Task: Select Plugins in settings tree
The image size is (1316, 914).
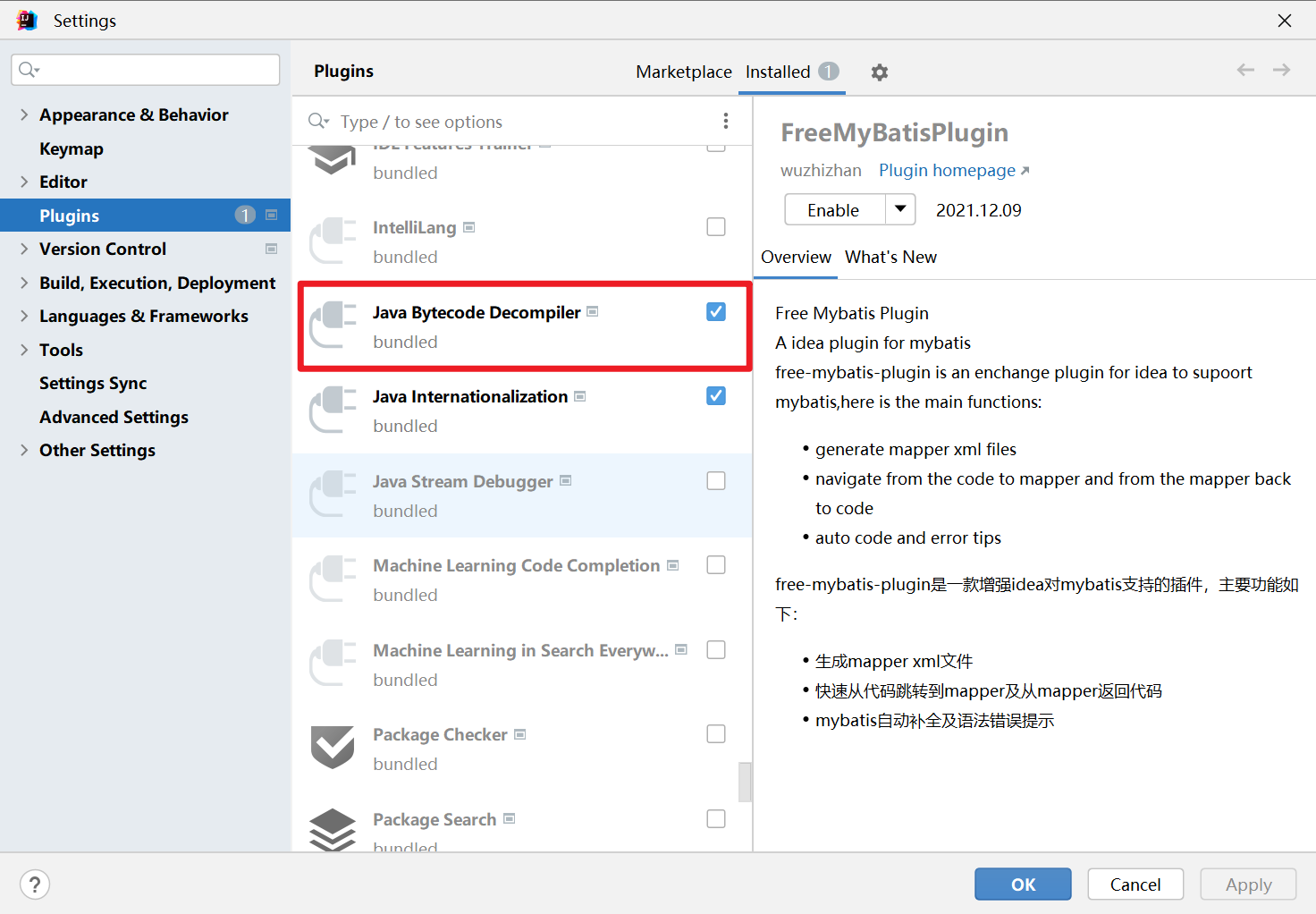Action: pos(145,216)
